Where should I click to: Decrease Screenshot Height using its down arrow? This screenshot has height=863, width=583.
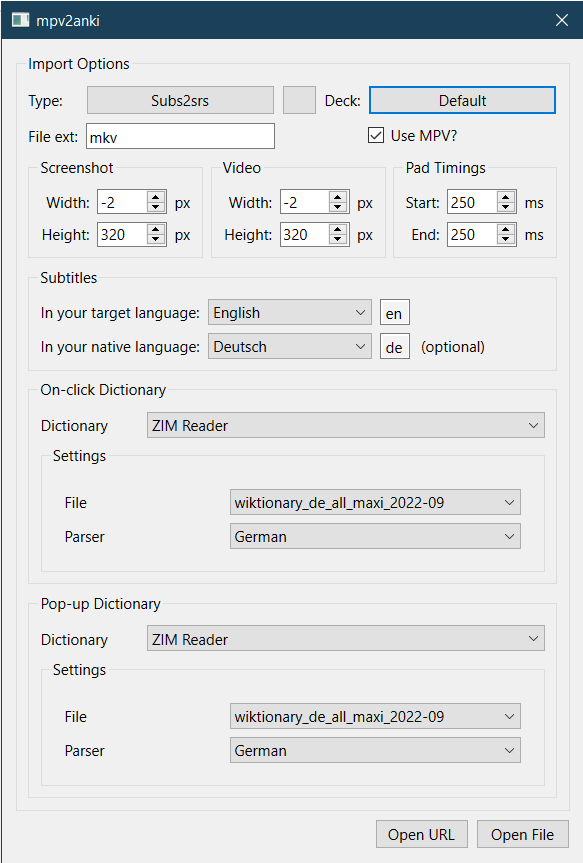click(x=155, y=240)
